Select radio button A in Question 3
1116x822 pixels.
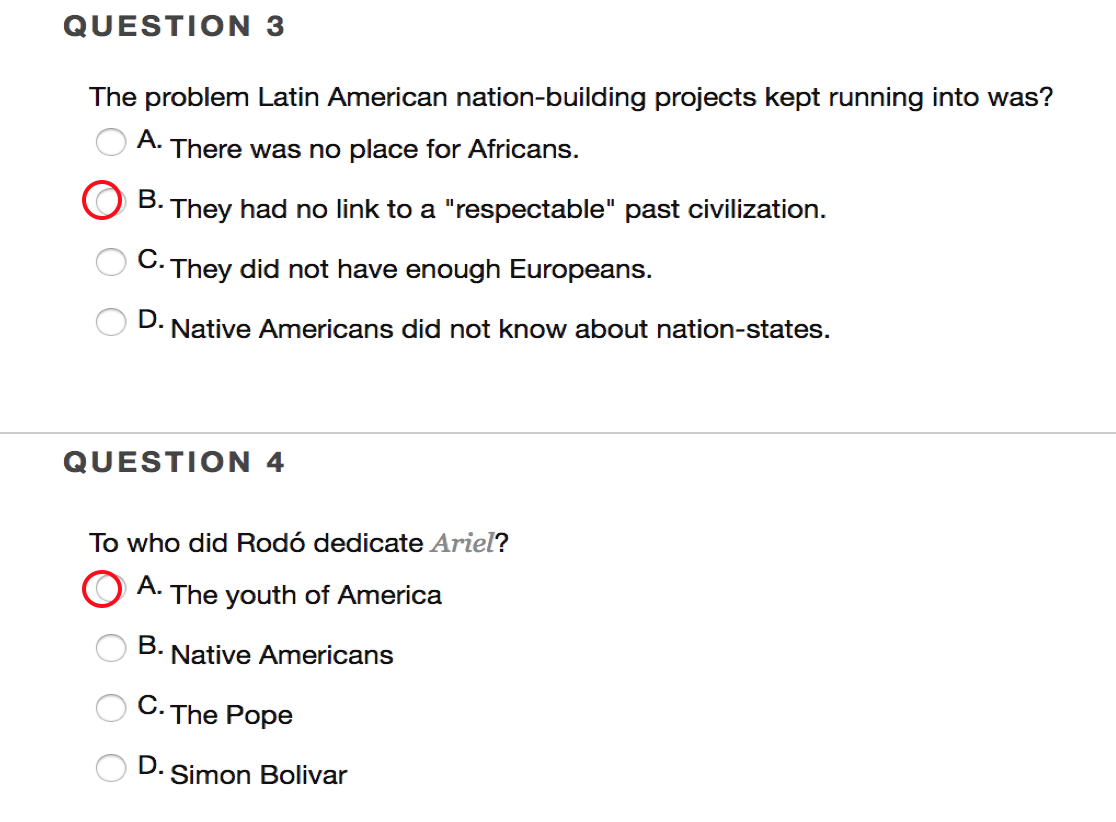[x=110, y=142]
